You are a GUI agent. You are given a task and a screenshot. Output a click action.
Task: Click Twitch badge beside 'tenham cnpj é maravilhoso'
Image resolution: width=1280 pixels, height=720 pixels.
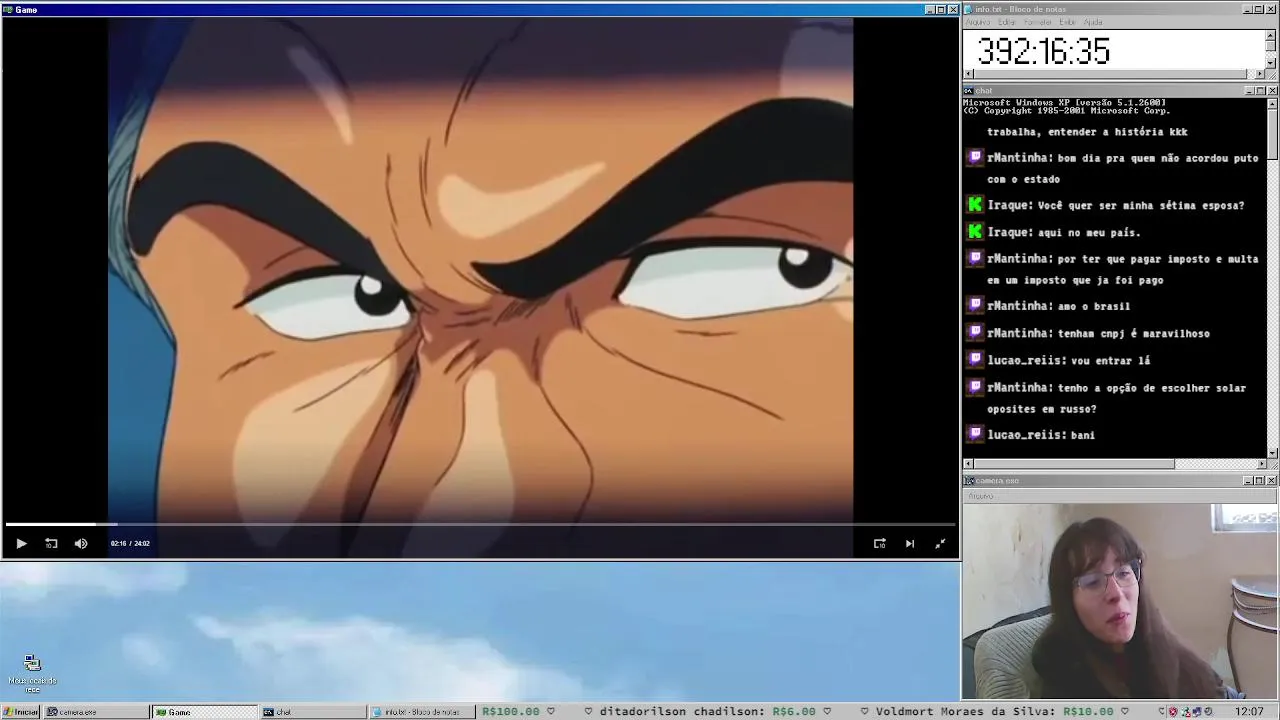(976, 332)
